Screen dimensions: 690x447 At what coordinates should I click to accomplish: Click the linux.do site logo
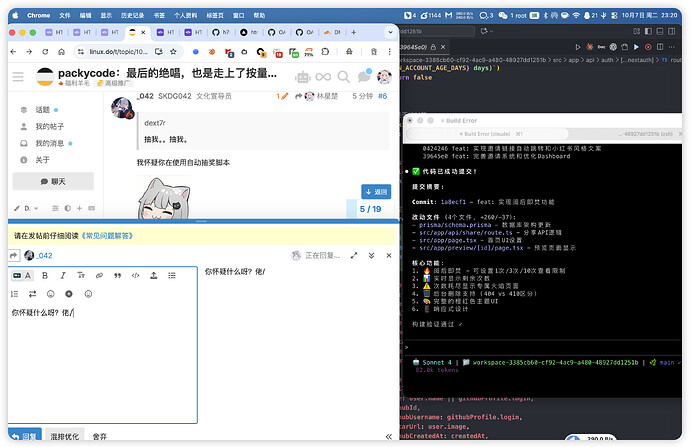click(45, 77)
